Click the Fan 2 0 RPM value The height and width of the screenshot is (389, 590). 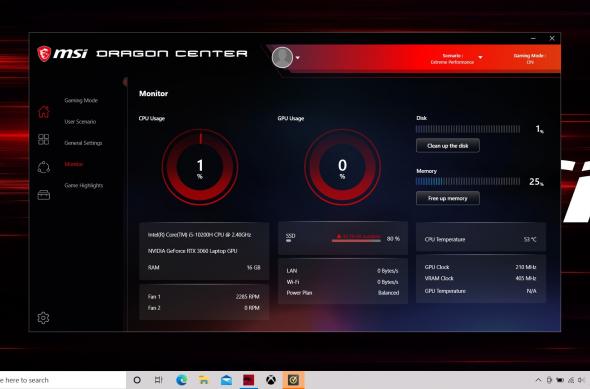coord(252,308)
